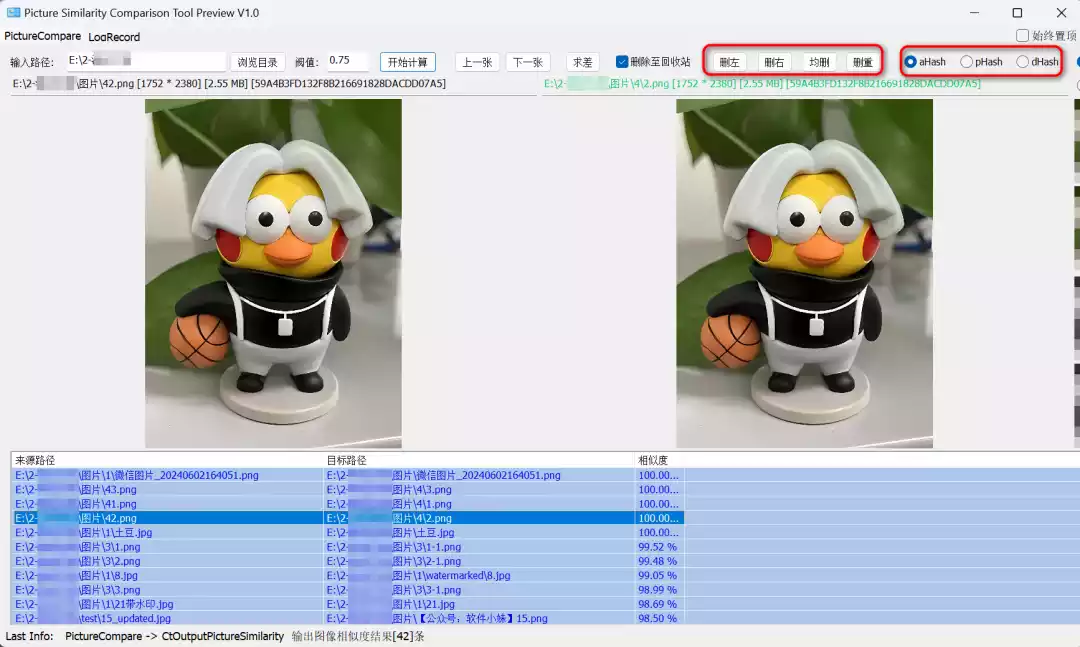This screenshot has height=647, width=1080.
Task: Click the 阈值 threshold field showing 0.75
Action: coord(346,61)
